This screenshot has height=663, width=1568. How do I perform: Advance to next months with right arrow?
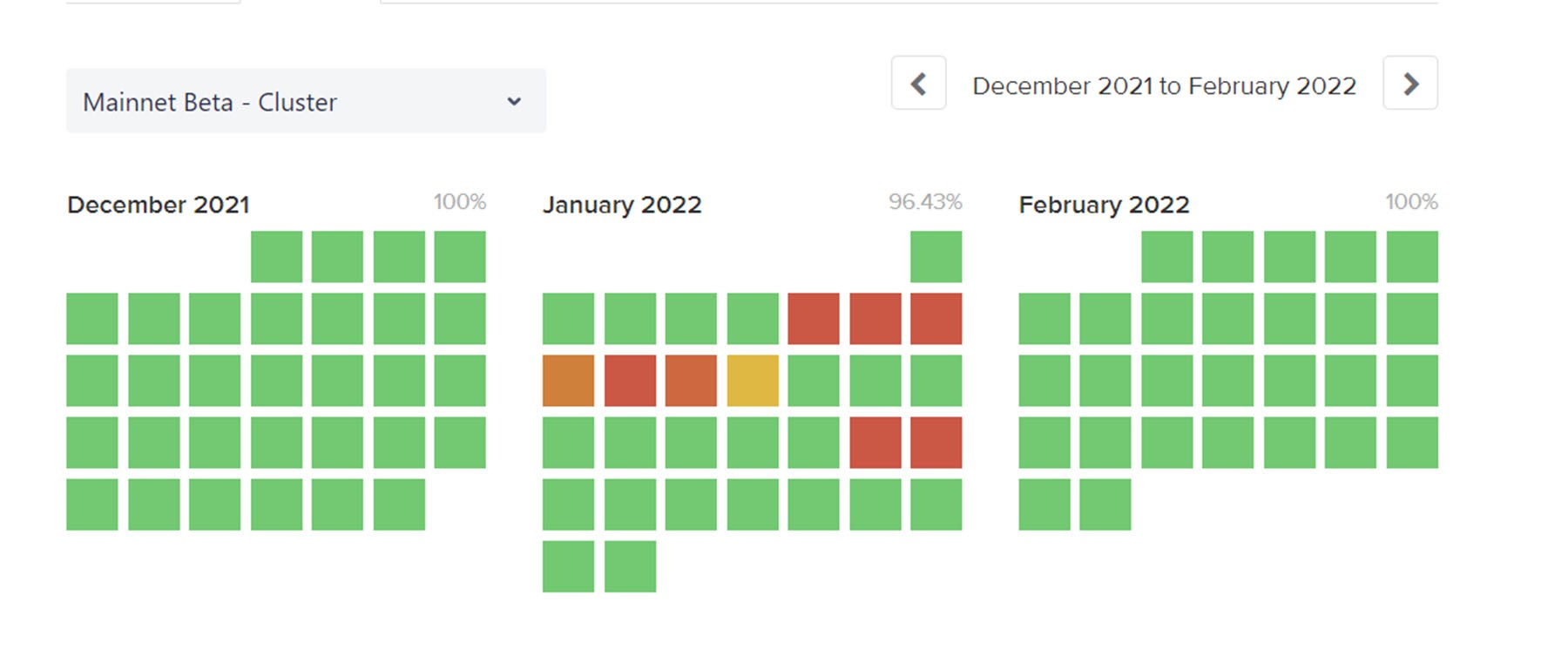pos(1410,84)
